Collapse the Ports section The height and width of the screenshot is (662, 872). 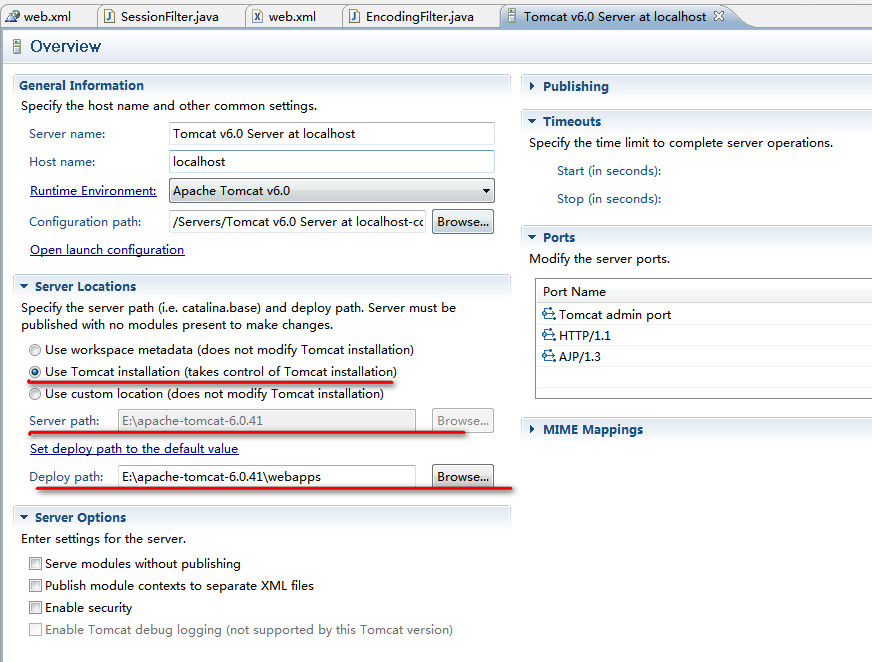[532, 237]
